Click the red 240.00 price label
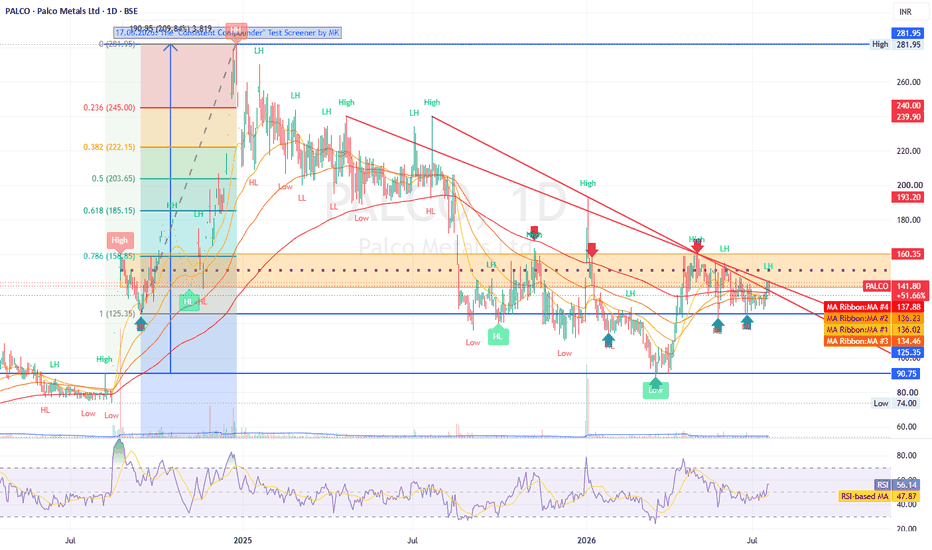Image resolution: width=932 pixels, height=550 pixels. click(907, 105)
